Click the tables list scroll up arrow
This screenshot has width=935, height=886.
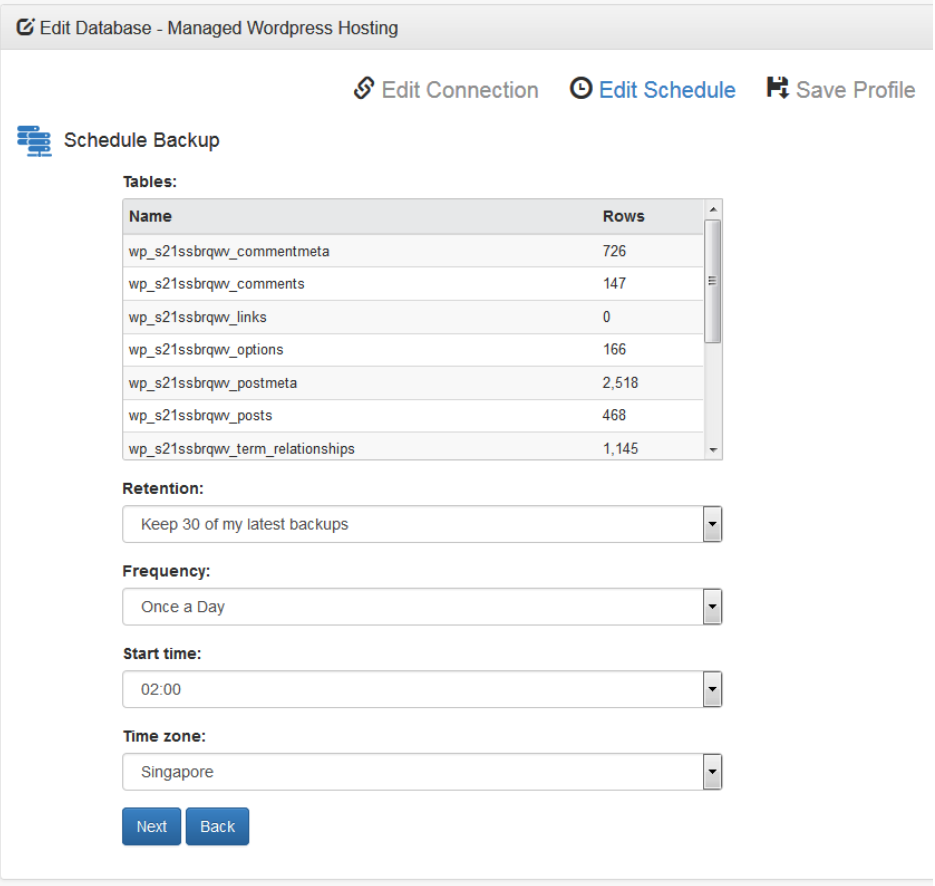tap(713, 209)
